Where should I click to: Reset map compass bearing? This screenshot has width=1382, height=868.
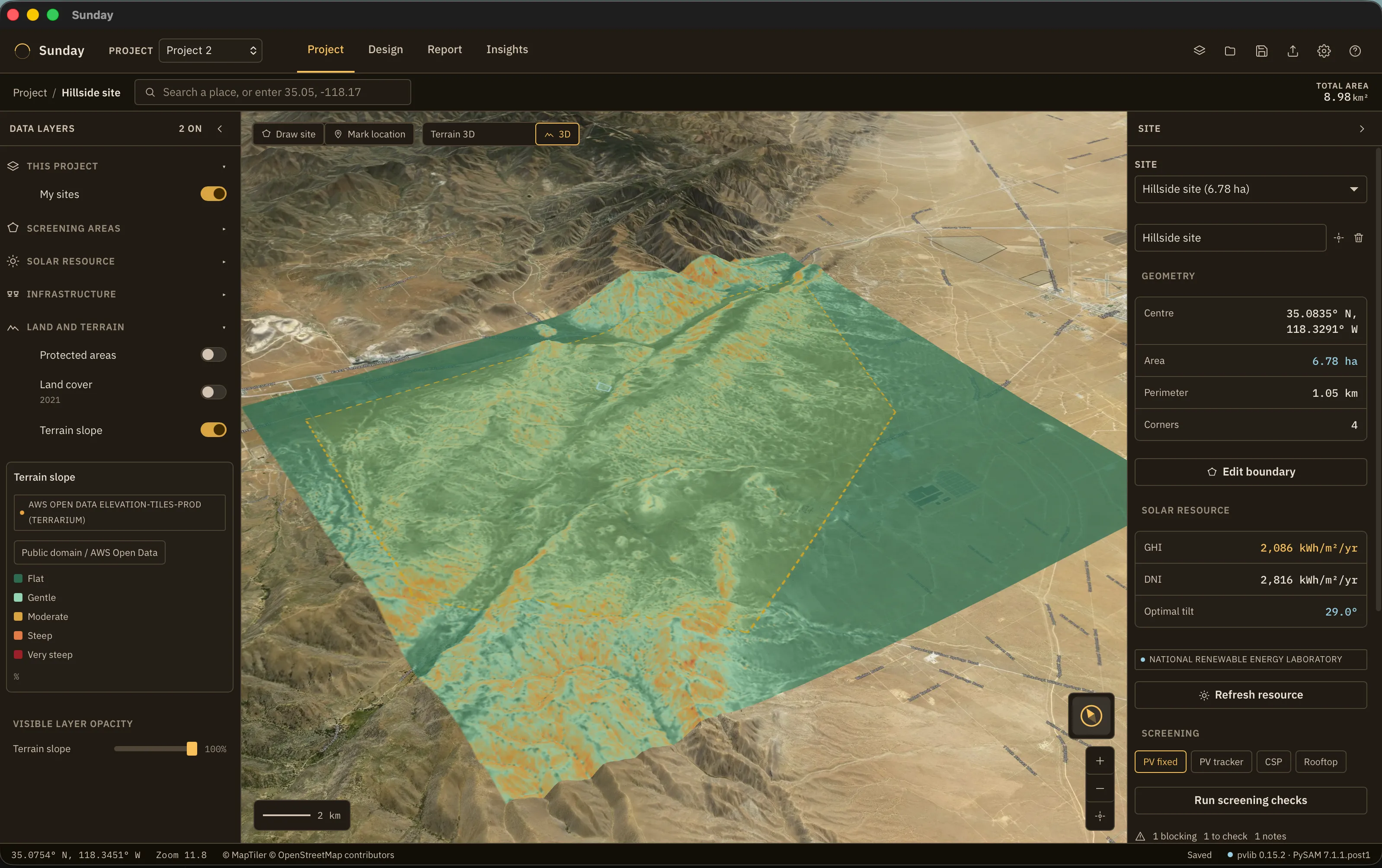click(x=1091, y=715)
